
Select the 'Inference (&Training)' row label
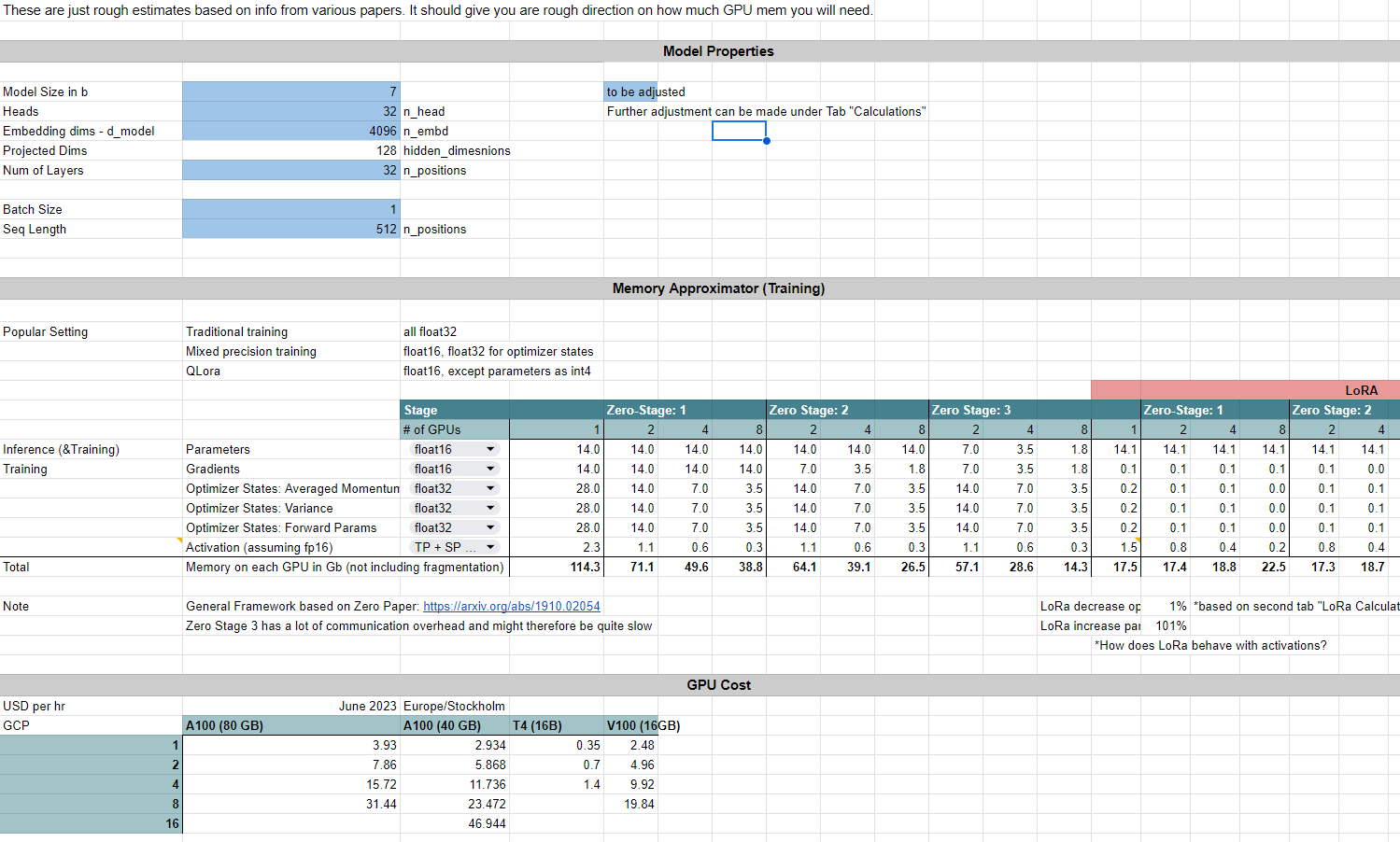pos(91,449)
